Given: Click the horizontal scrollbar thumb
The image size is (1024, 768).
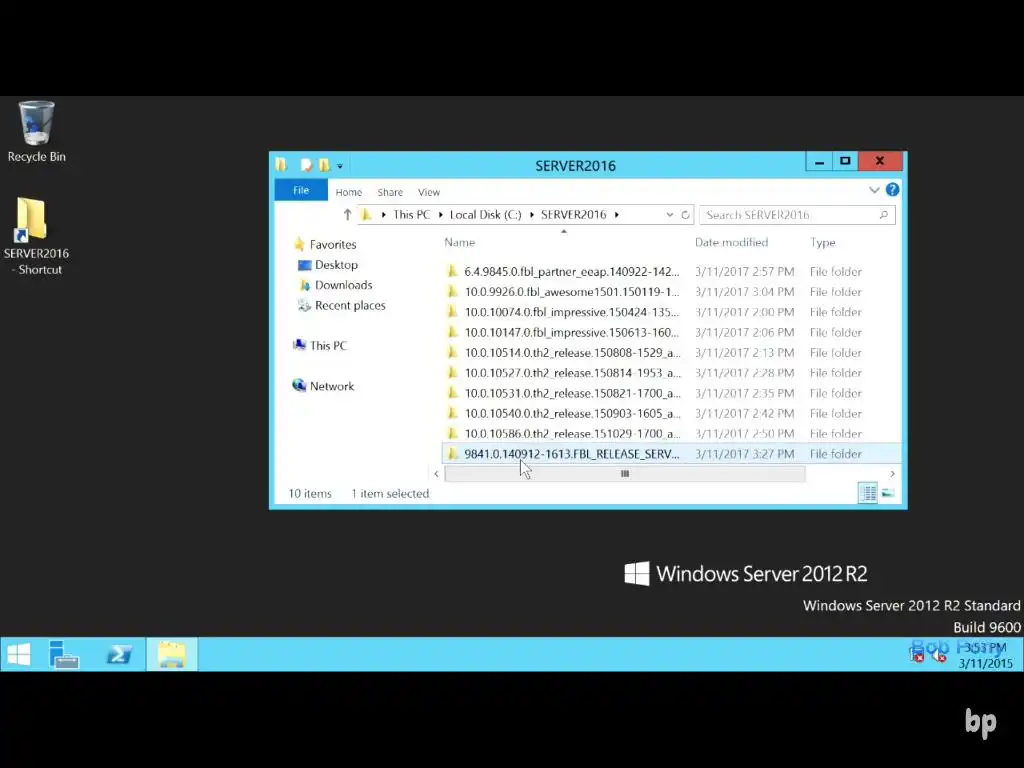Looking at the screenshot, I should [x=625, y=474].
